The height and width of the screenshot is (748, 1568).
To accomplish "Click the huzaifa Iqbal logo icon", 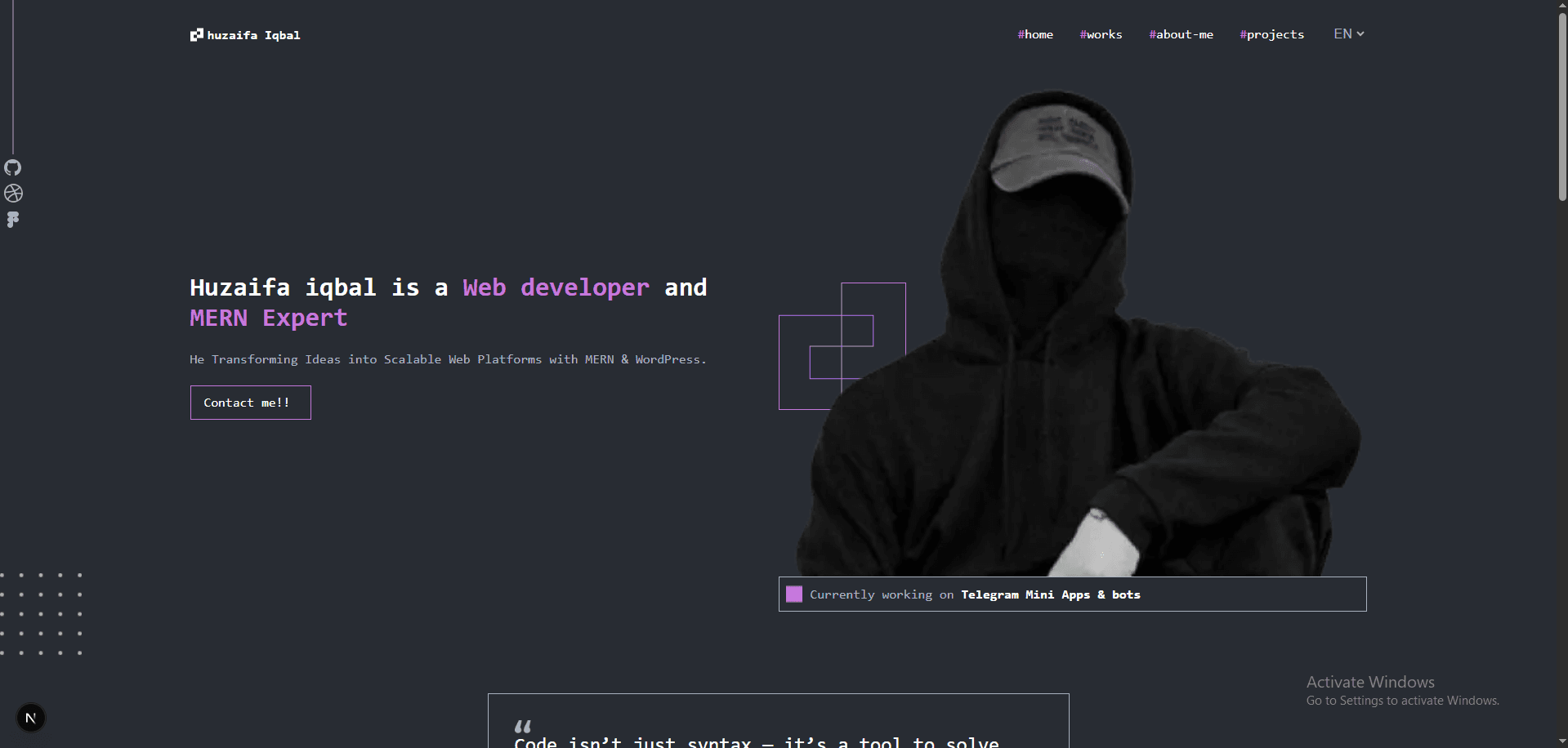I will [x=196, y=35].
